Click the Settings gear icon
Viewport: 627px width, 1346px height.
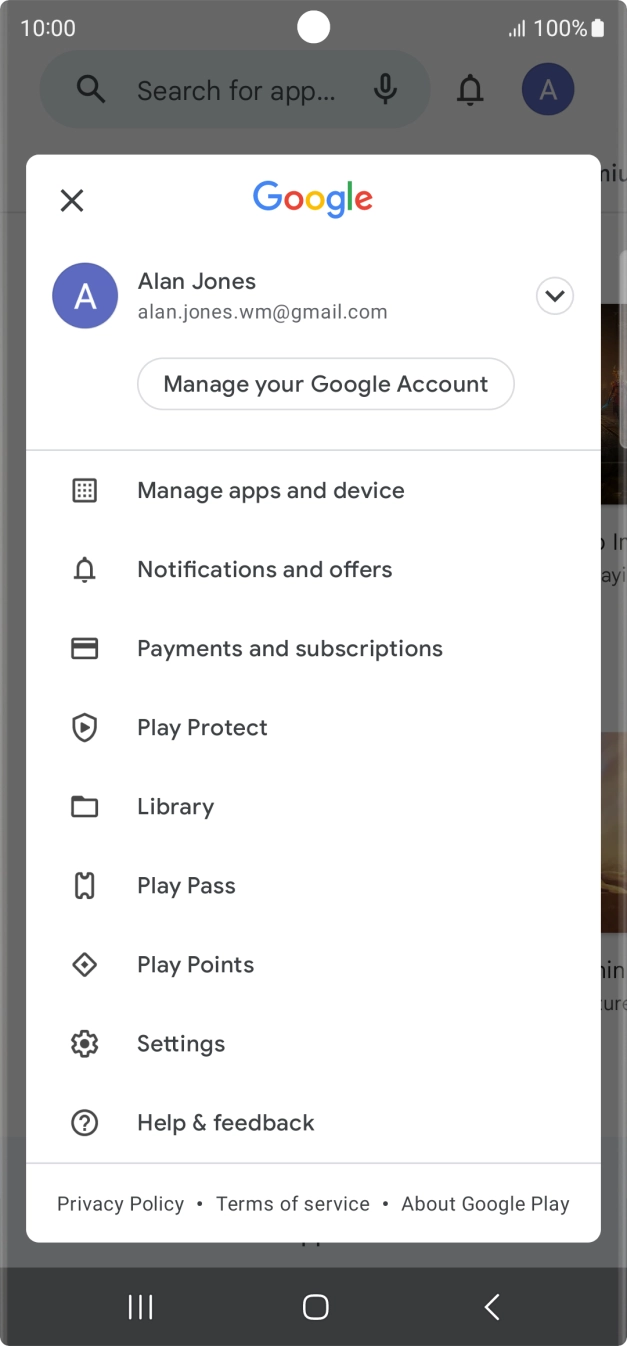(85, 1044)
